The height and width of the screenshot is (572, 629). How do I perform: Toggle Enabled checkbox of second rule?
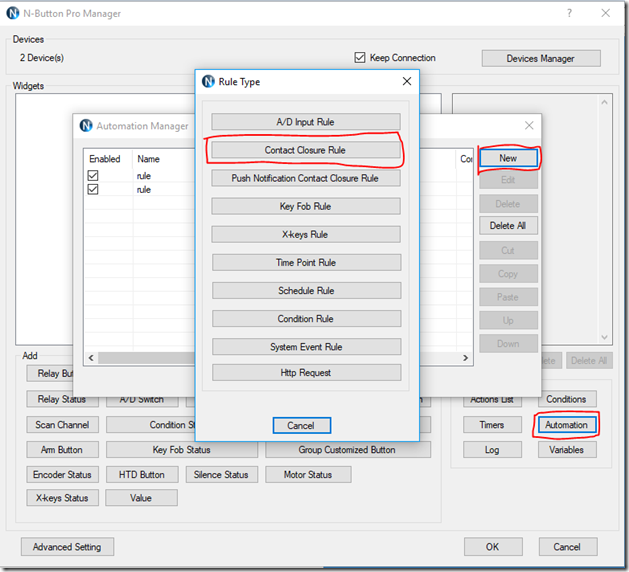coord(93,189)
